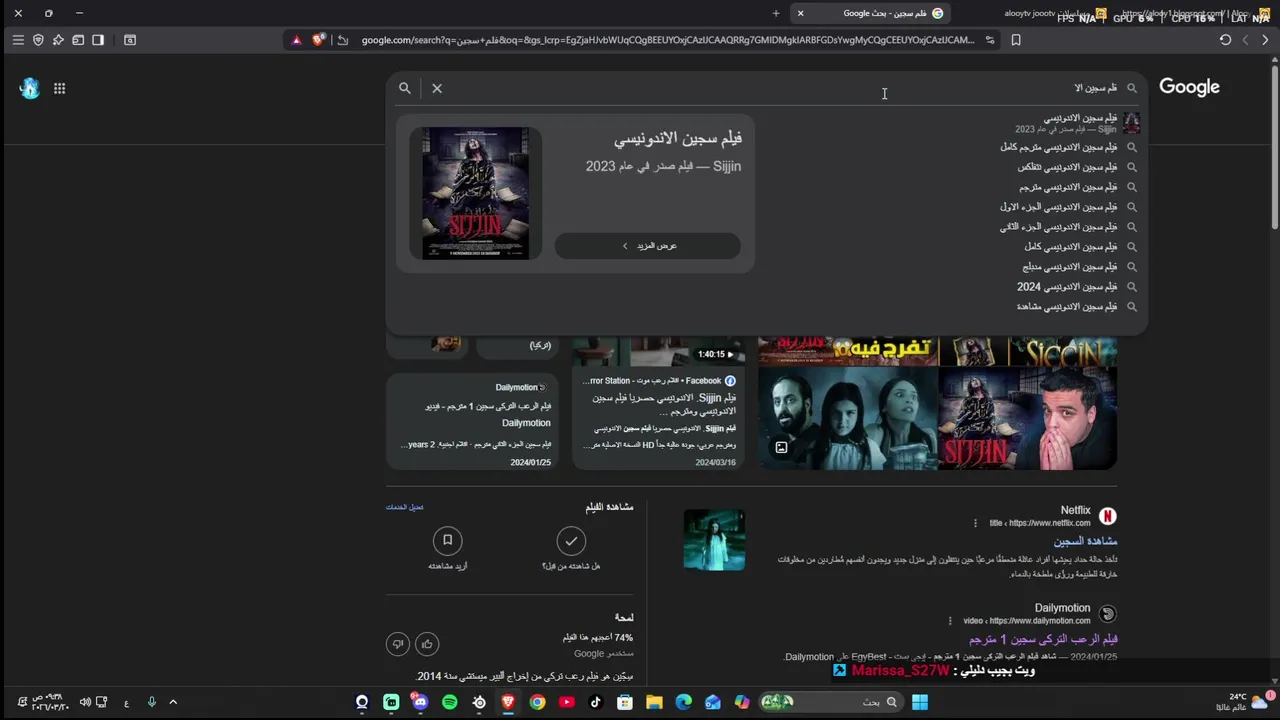Image resolution: width=1280 pixels, height=720 pixels.
Task: Toggle the want-to-watch bookmark
Action: pos(447,540)
